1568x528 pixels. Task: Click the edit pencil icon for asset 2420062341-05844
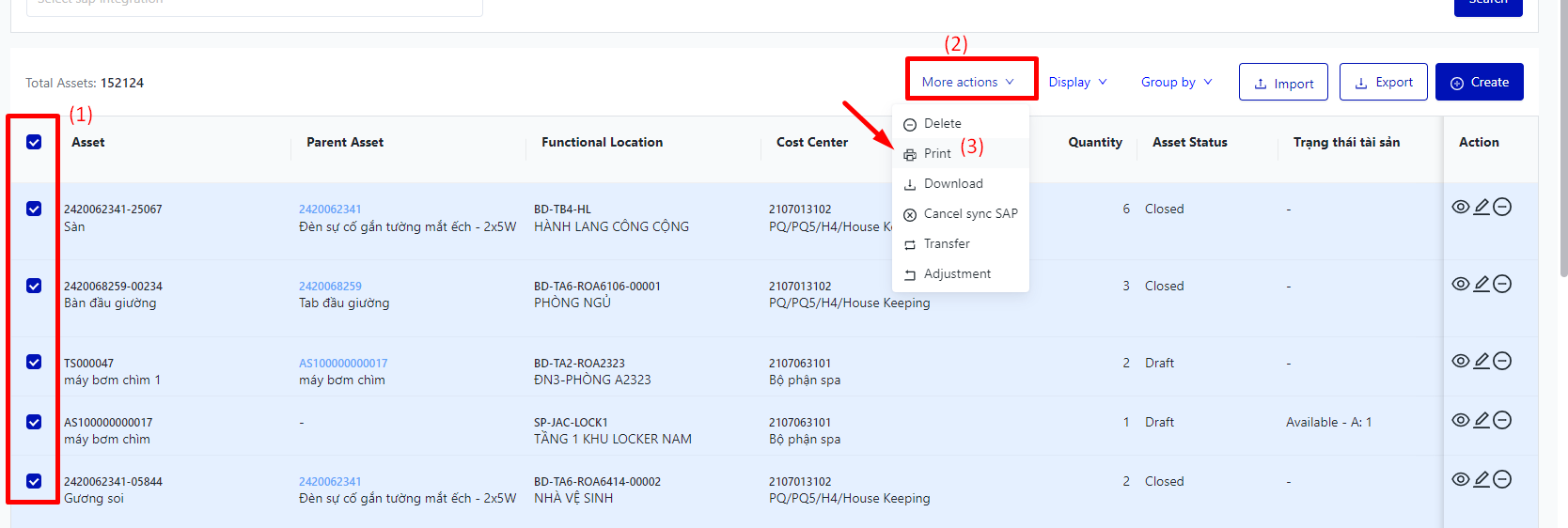pyautogui.click(x=1482, y=479)
